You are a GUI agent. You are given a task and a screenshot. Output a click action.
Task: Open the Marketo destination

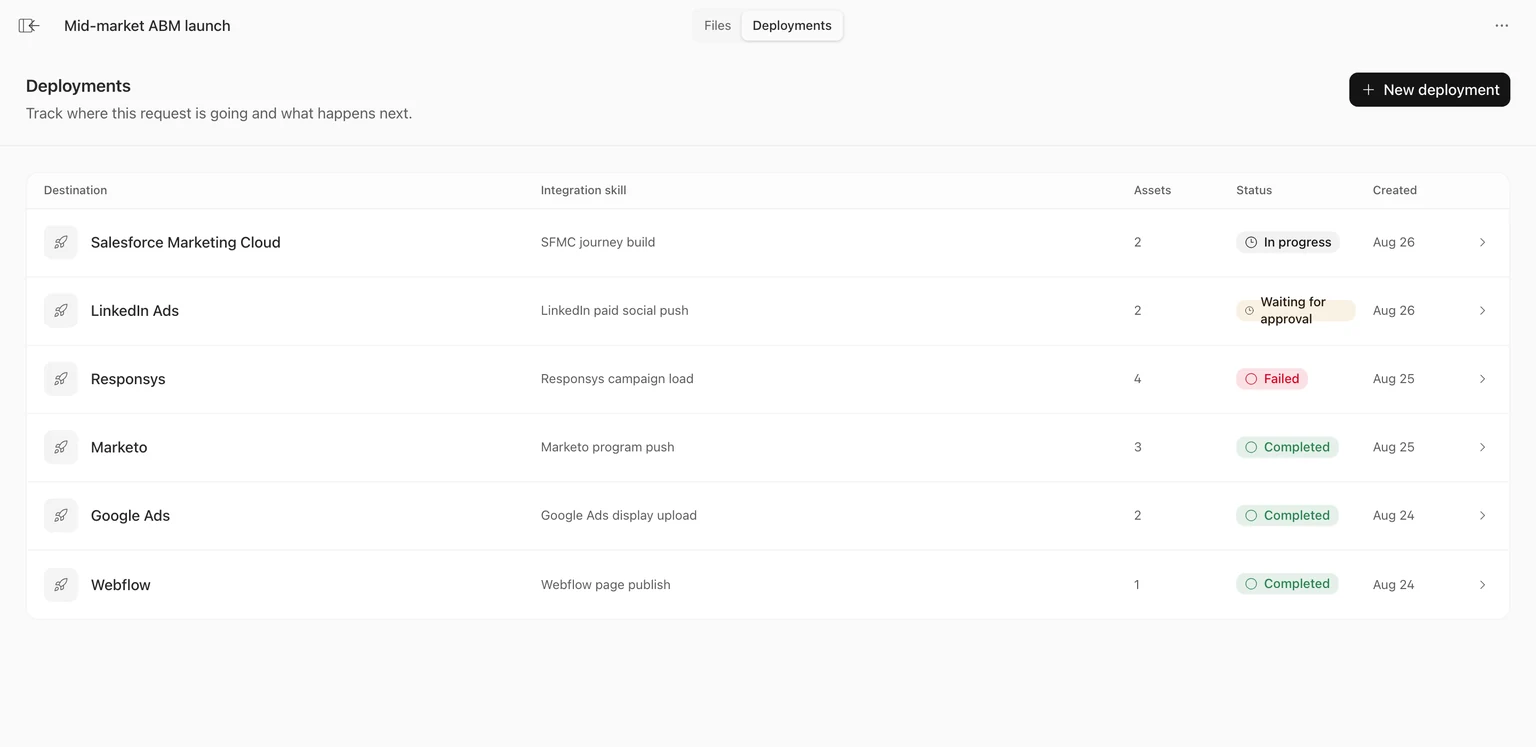119,447
